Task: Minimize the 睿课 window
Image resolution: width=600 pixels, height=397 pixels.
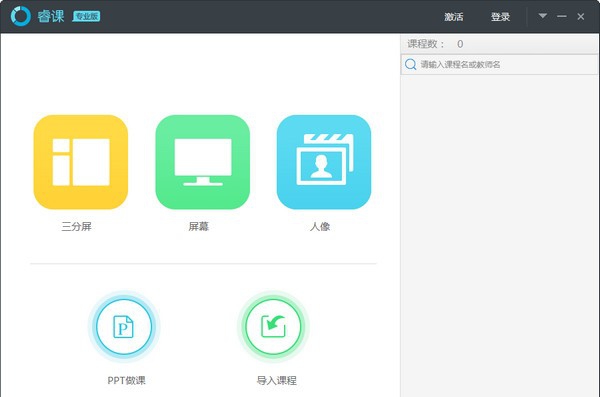Action: (x=562, y=16)
